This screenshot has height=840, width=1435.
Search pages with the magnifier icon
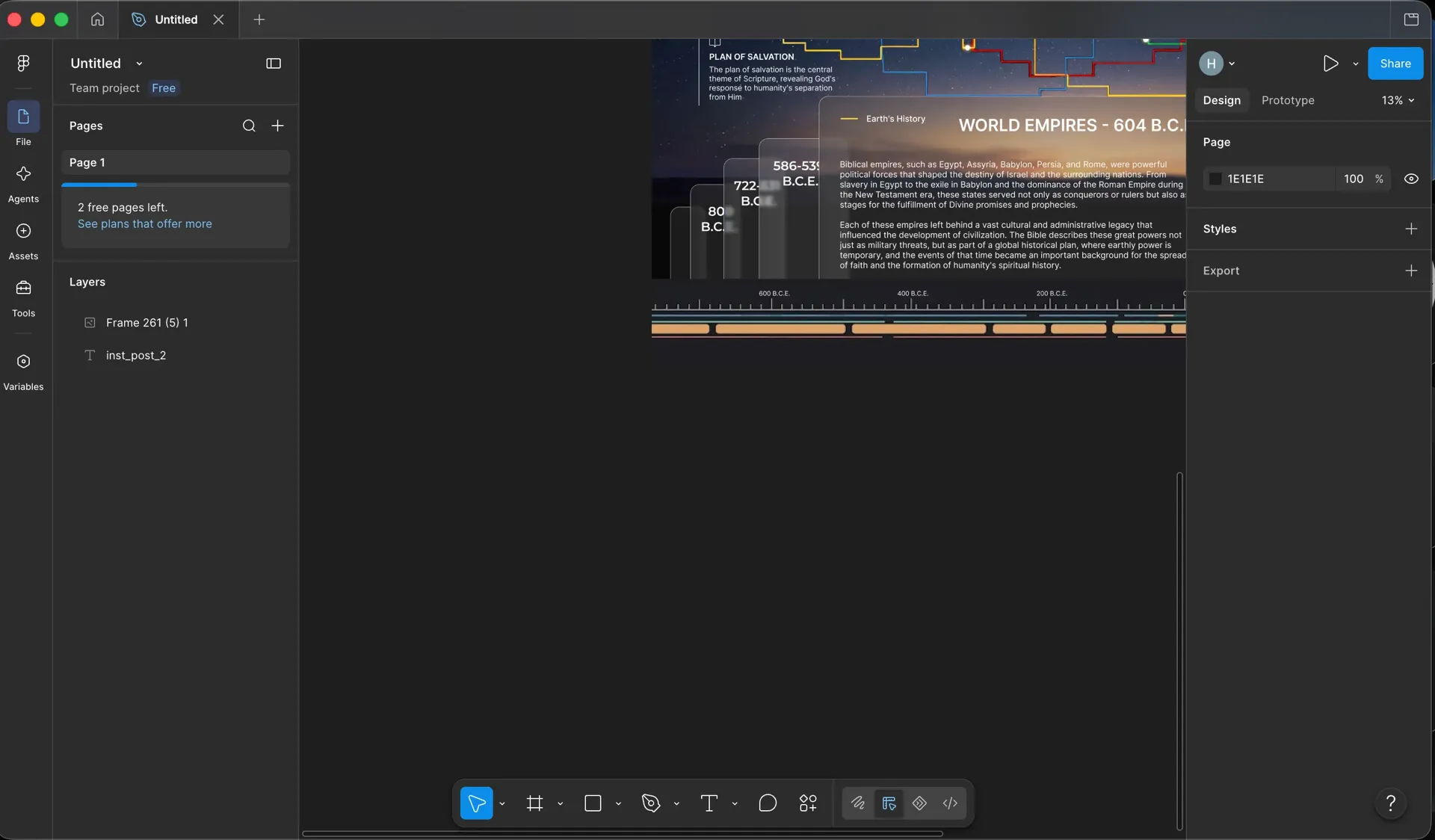[x=249, y=126]
